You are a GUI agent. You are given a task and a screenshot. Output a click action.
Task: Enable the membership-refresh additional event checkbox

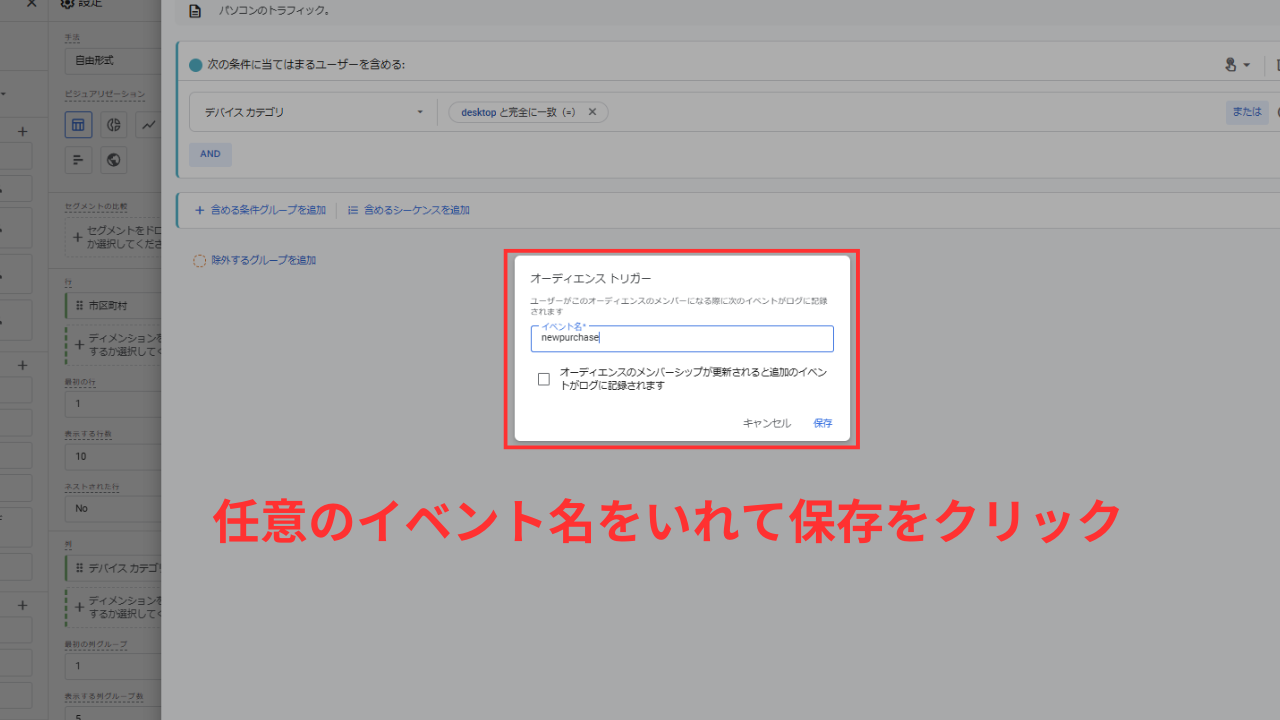pos(544,379)
